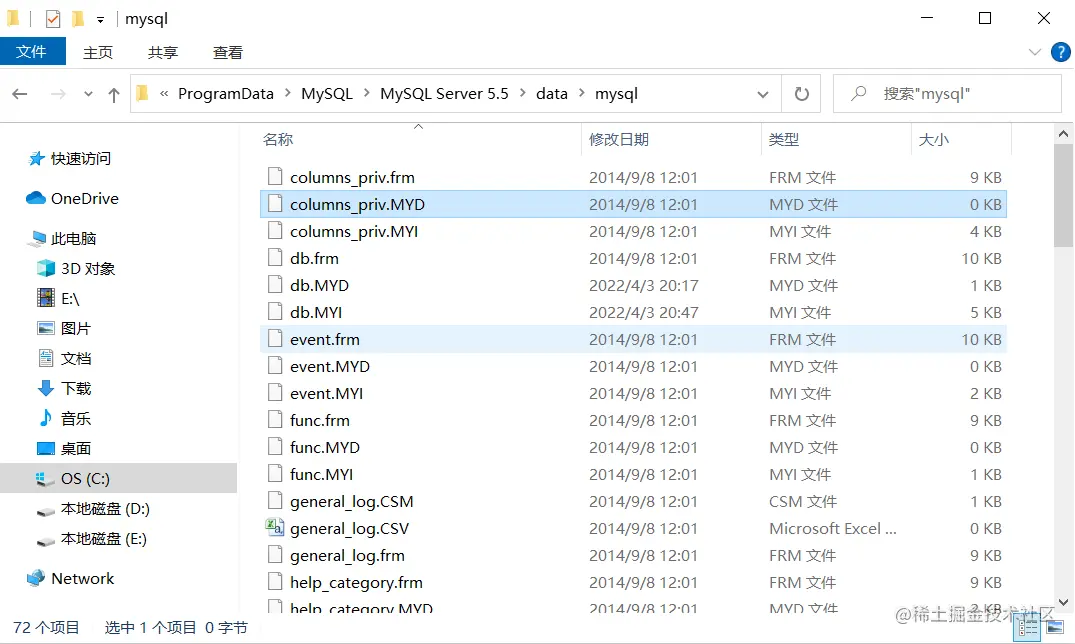Viewport: 1075px width, 644px height.
Task: Click the Forward navigation arrow
Action: (x=58, y=94)
